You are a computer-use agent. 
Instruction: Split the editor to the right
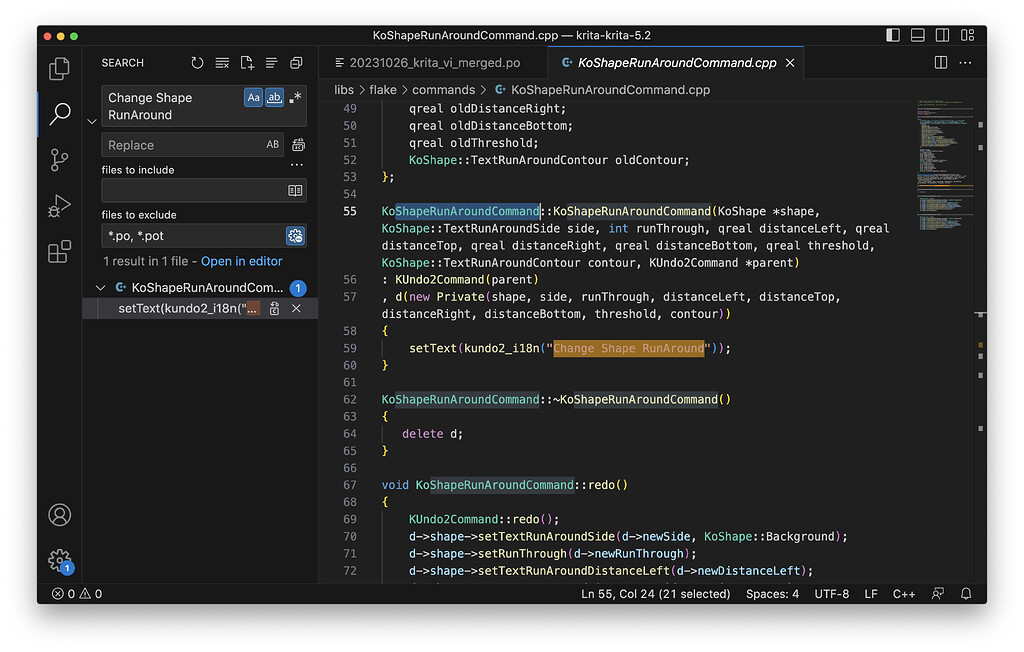pos(940,63)
